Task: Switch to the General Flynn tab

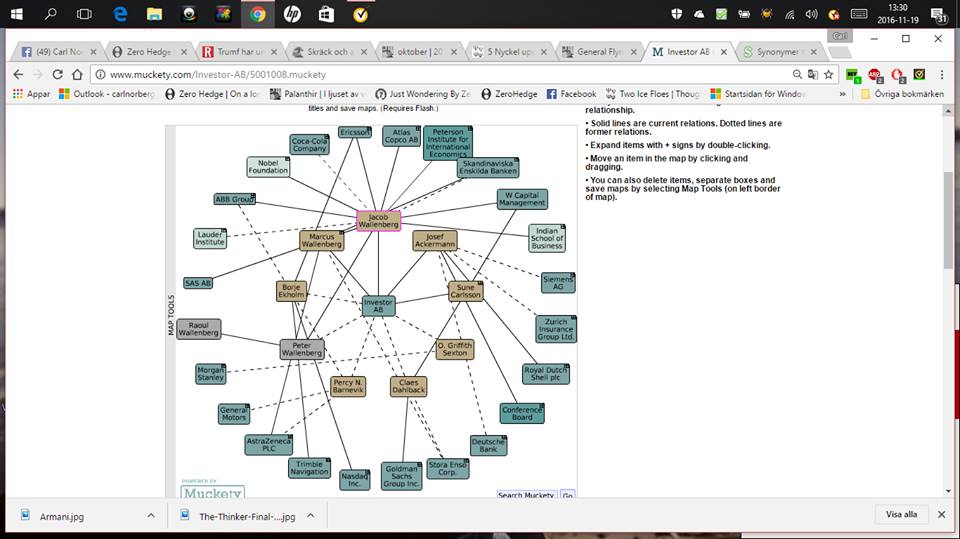Action: [600, 51]
